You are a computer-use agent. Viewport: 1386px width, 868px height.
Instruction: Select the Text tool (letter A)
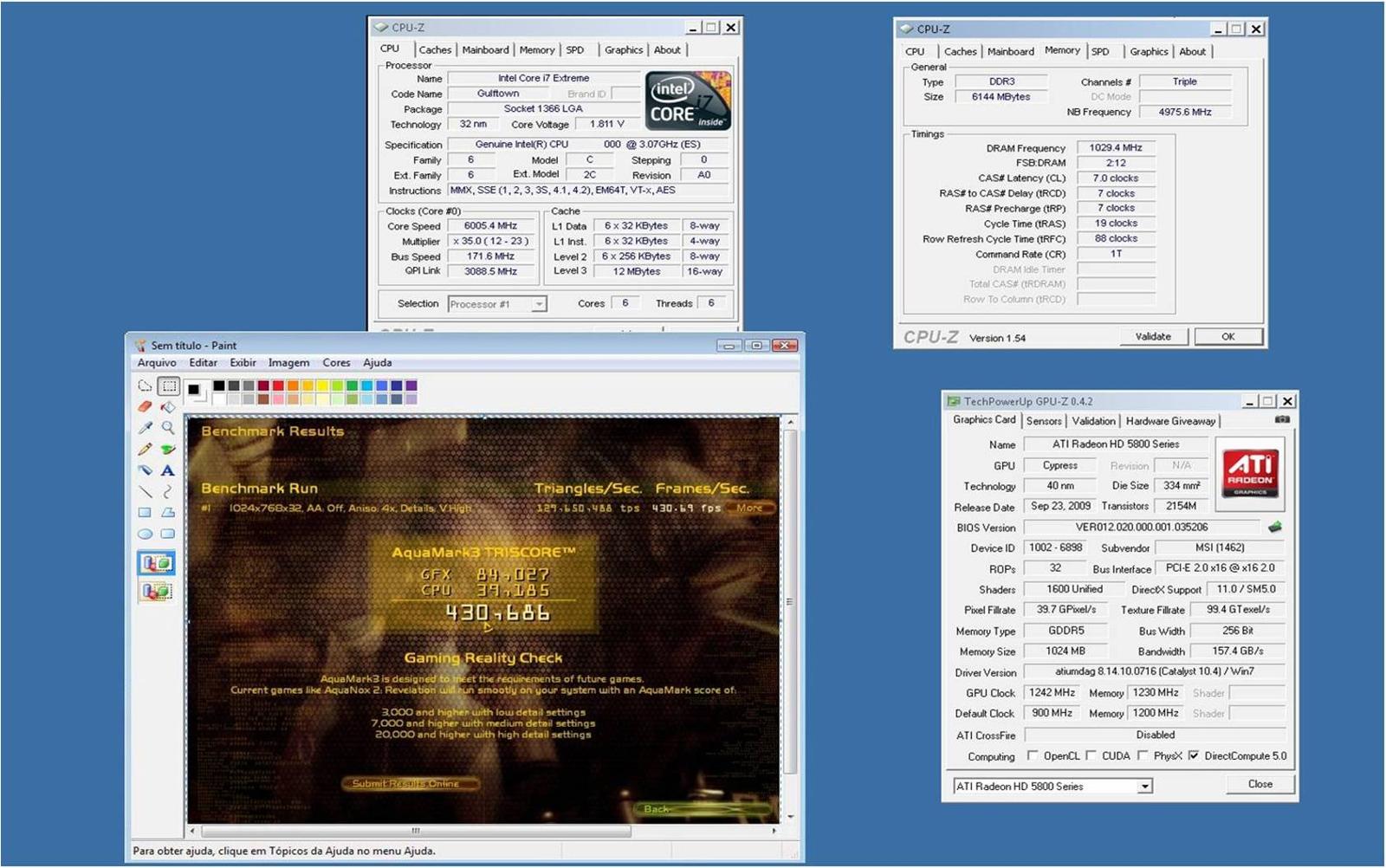coord(168,470)
